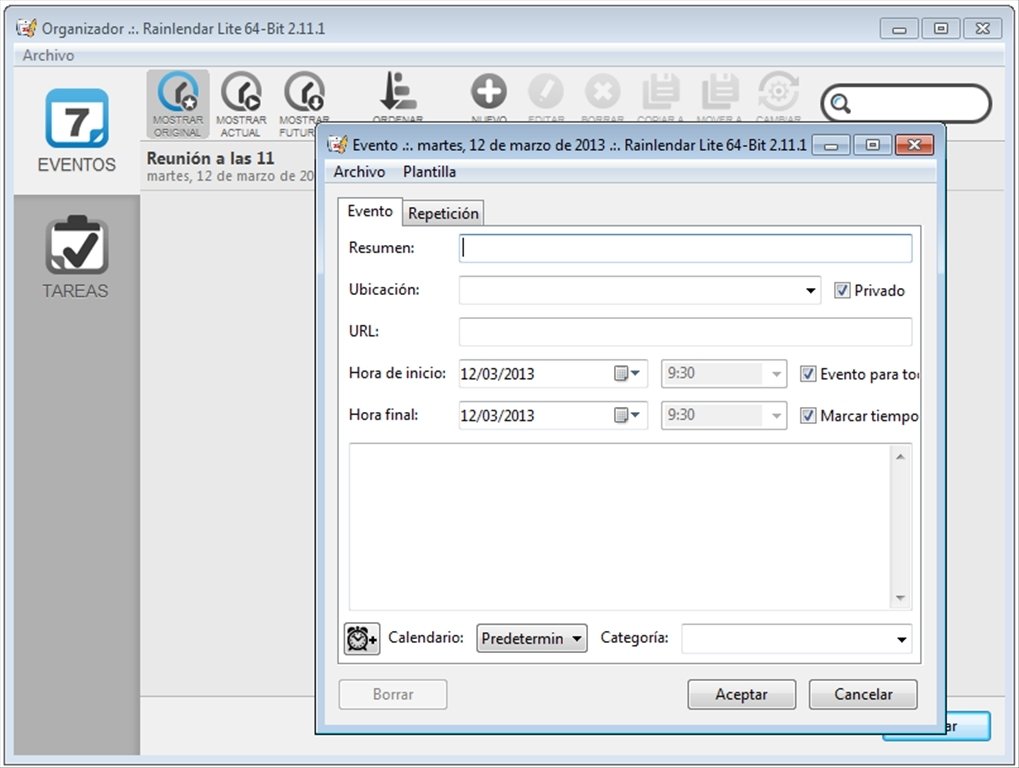Expand the Categoría dropdown

(901, 639)
